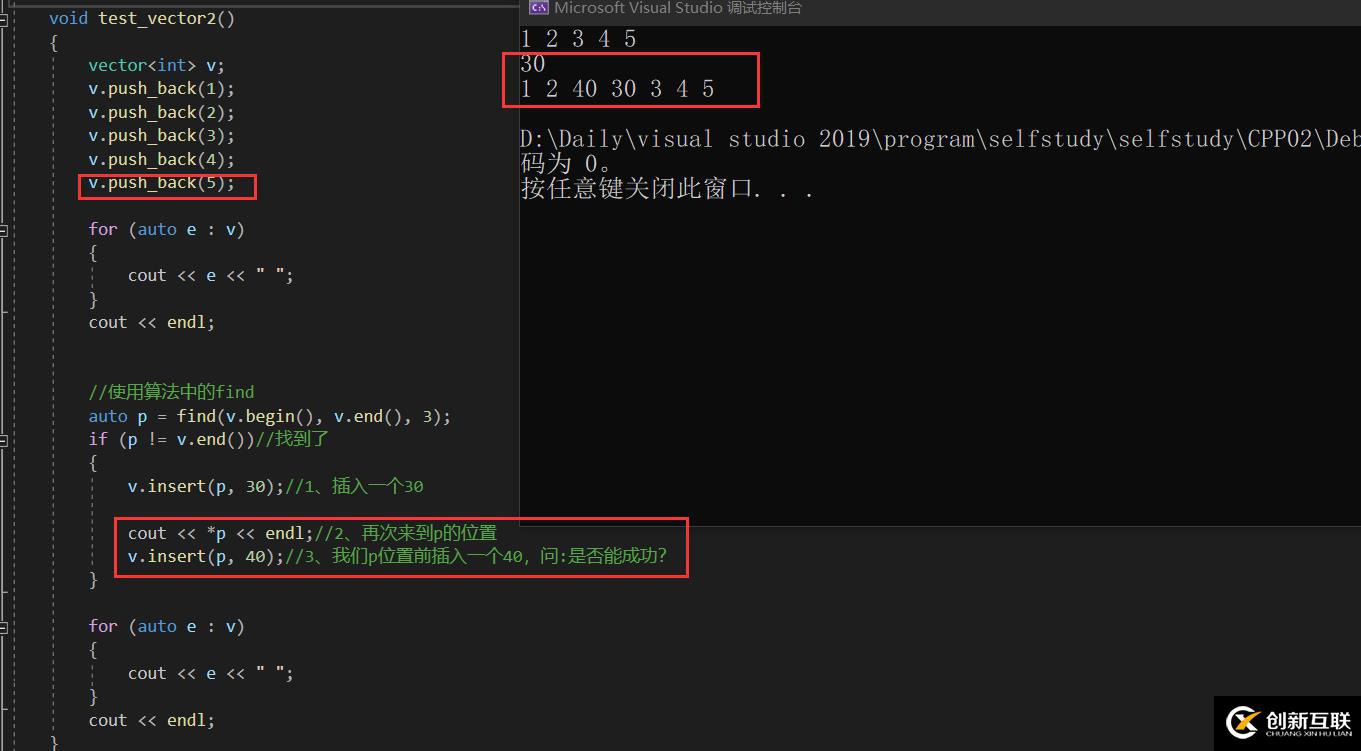Click the 按任意键关闭此窗口 console message
Image resolution: width=1361 pixels, height=751 pixels.
point(667,188)
